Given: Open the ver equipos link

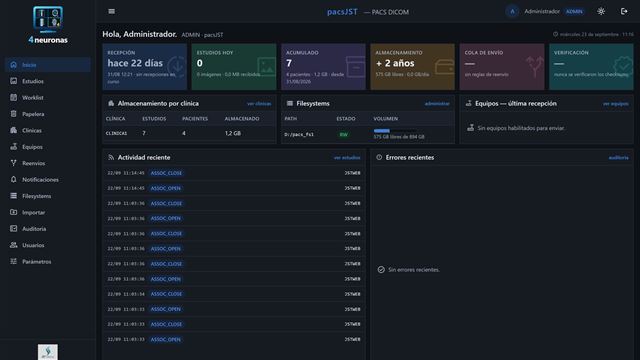Looking at the screenshot, I should point(616,104).
